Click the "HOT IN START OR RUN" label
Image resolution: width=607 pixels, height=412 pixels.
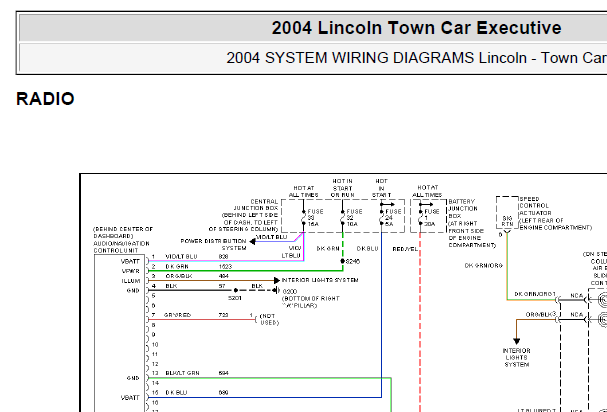(x=343, y=188)
